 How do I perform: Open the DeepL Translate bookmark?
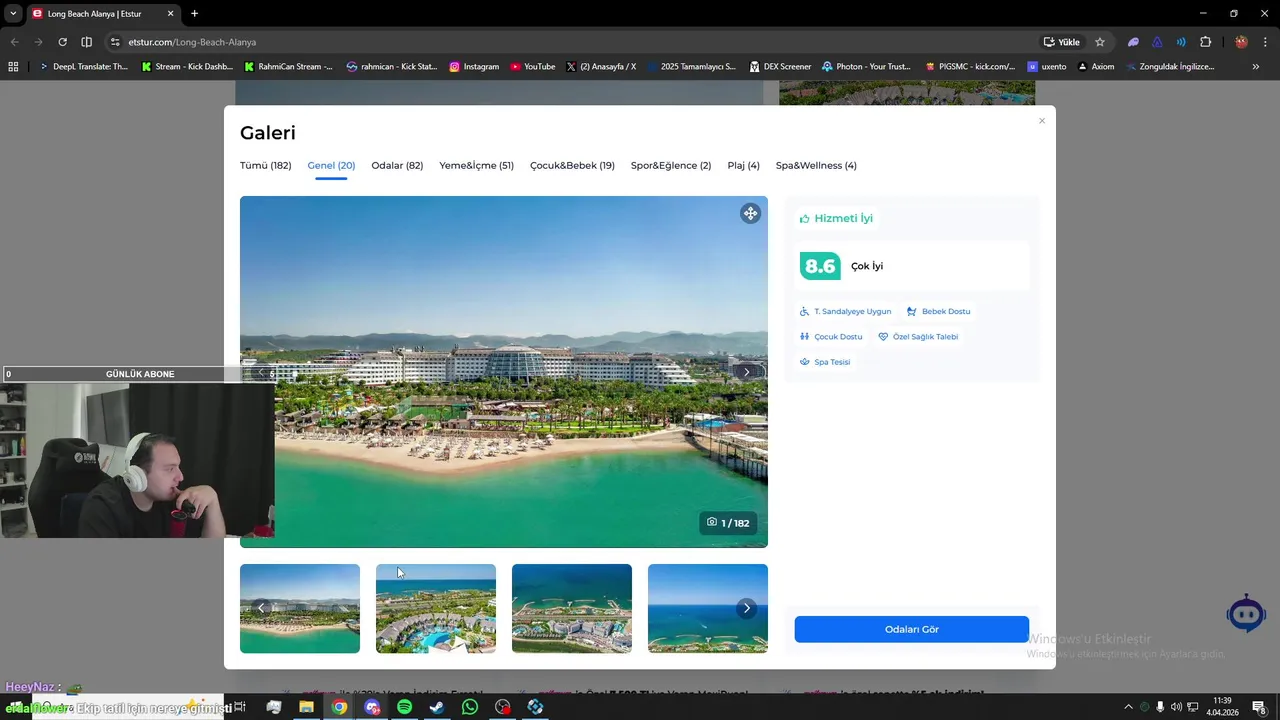pyautogui.click(x=84, y=67)
